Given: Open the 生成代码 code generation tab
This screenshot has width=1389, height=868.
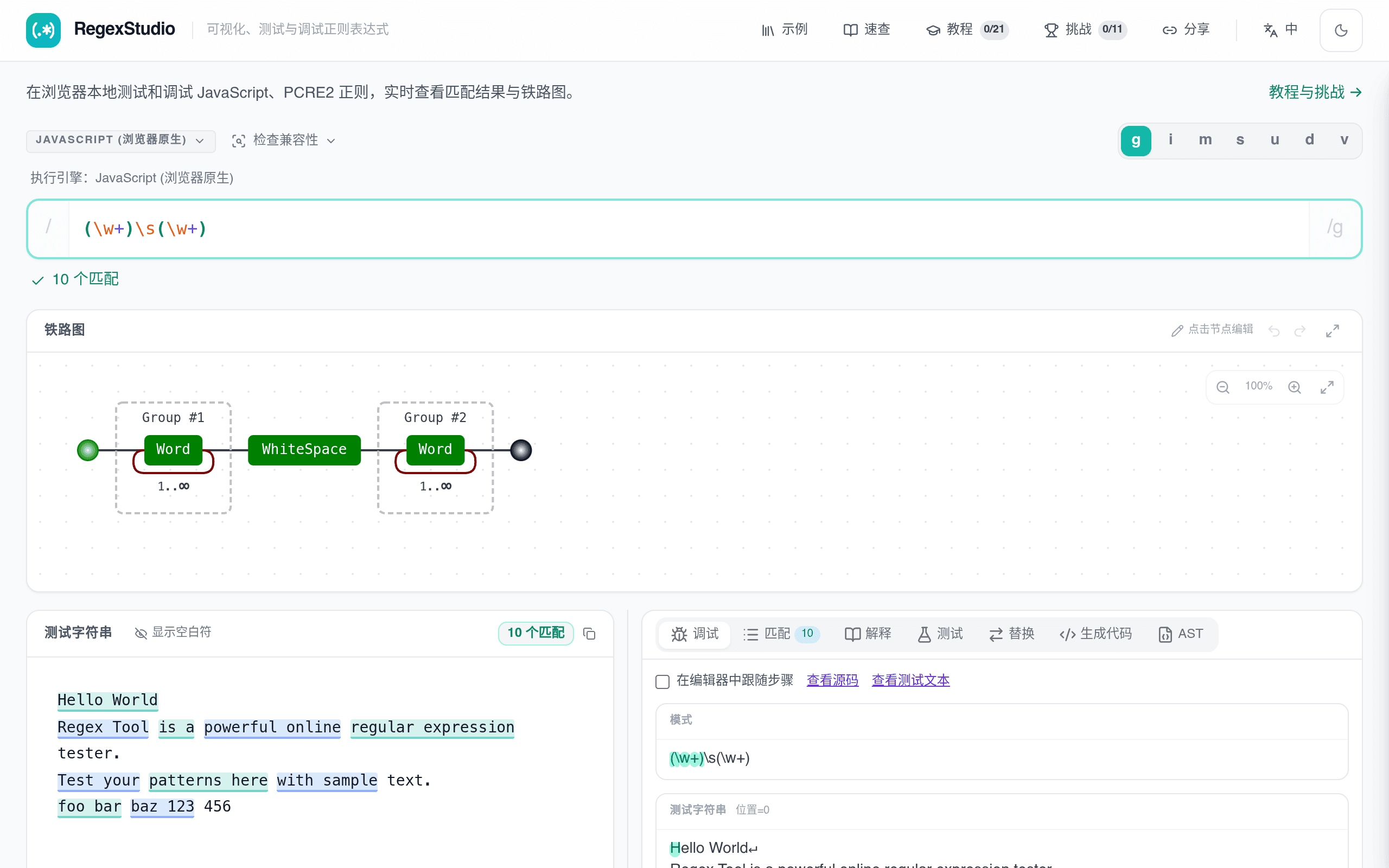Looking at the screenshot, I should [1095, 634].
